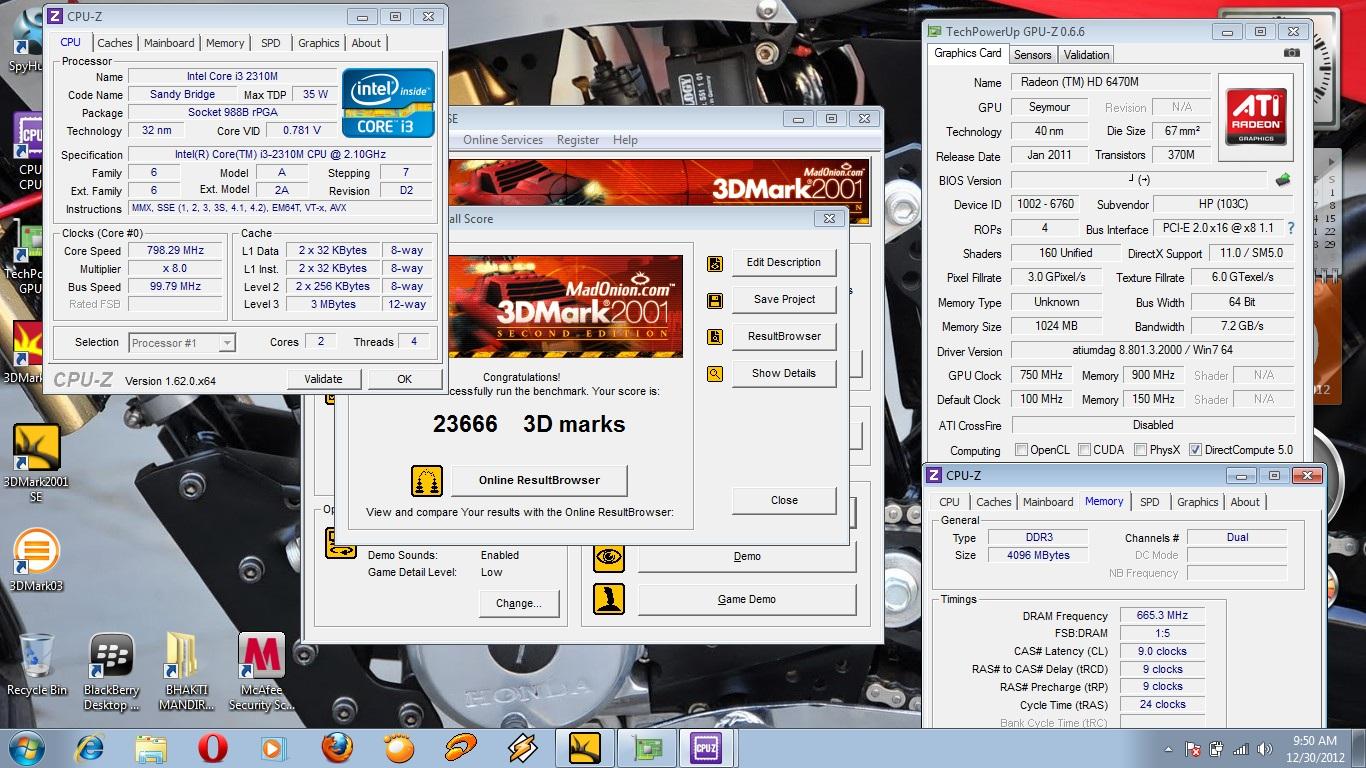Open the SPD tab in top CPU-Z window
The image size is (1366, 768).
271,43
